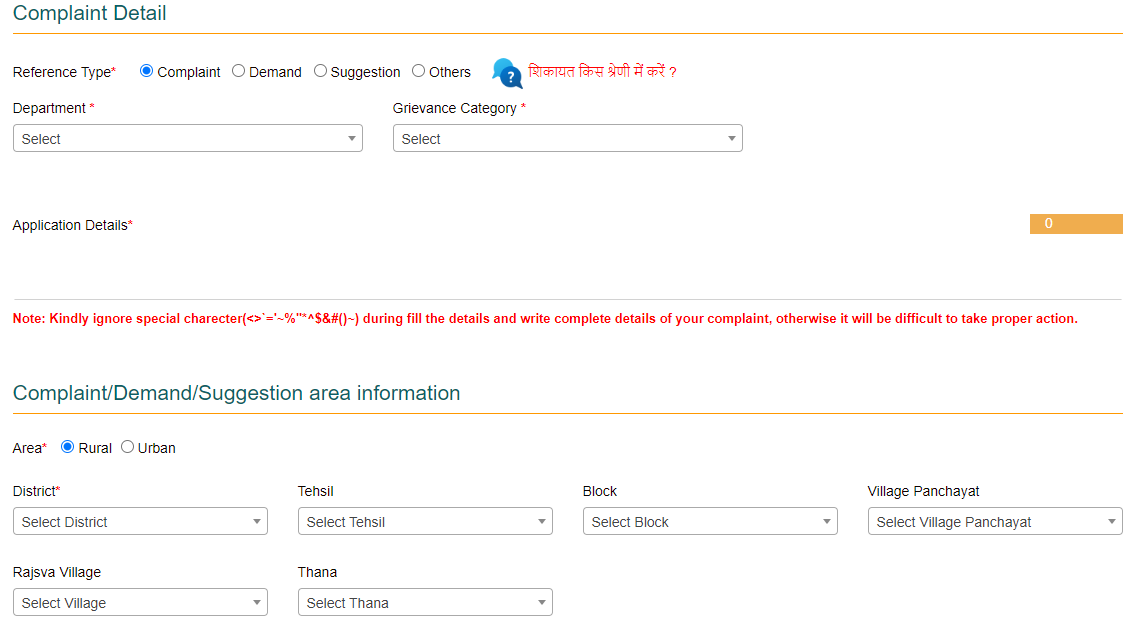
Task: Expand the Grievance Category selector
Action: pos(567,137)
